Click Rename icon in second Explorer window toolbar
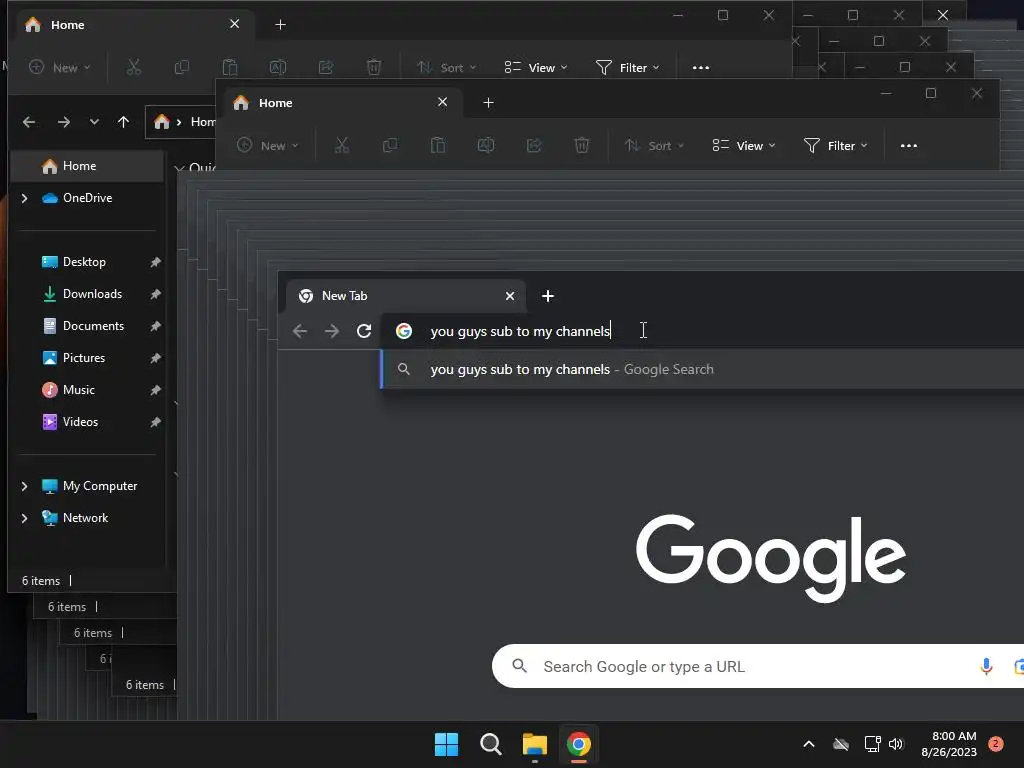The width and height of the screenshot is (1024, 768). tap(486, 146)
